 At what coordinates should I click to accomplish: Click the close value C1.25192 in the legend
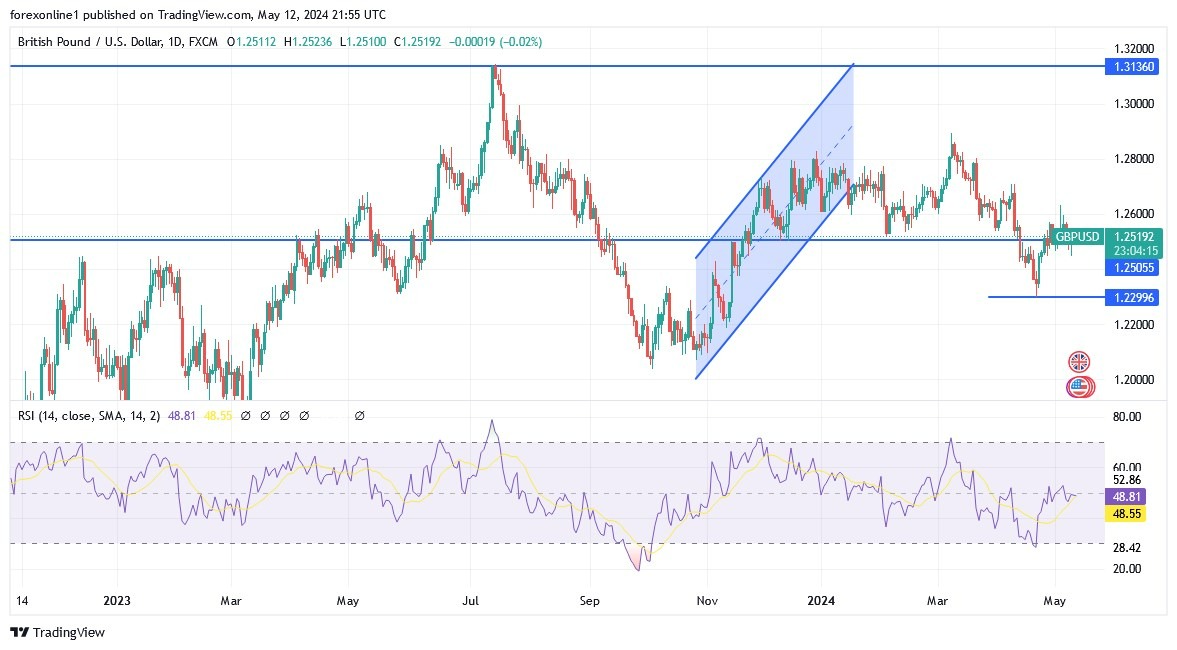click(x=418, y=42)
